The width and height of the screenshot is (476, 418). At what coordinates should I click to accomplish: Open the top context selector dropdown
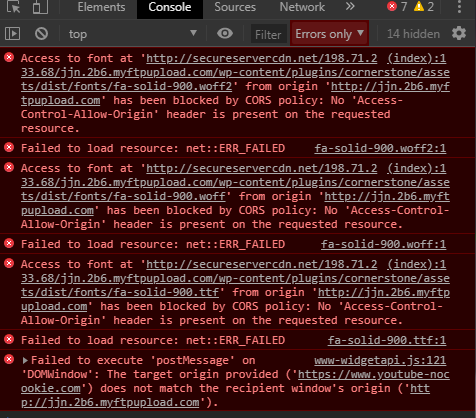tap(133, 34)
